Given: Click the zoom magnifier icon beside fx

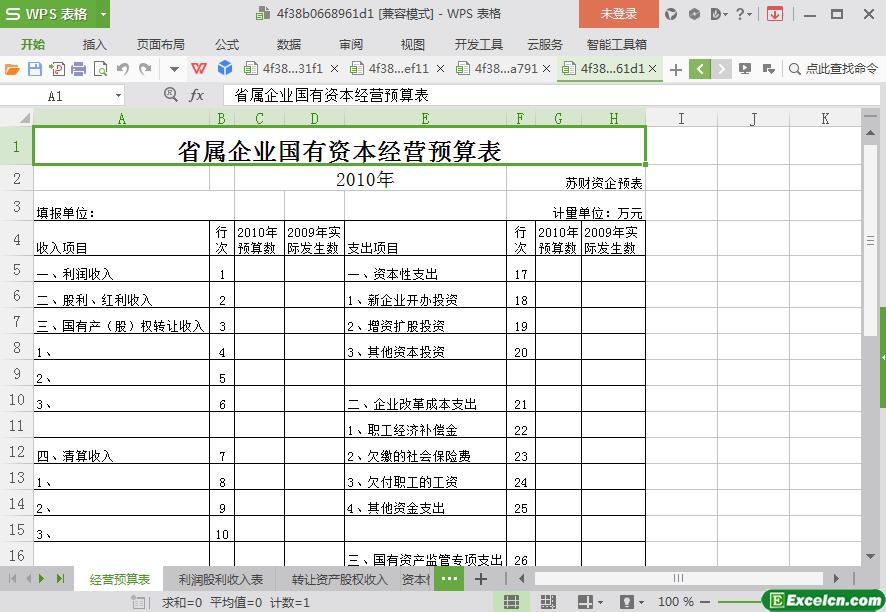Looking at the screenshot, I should (x=171, y=95).
